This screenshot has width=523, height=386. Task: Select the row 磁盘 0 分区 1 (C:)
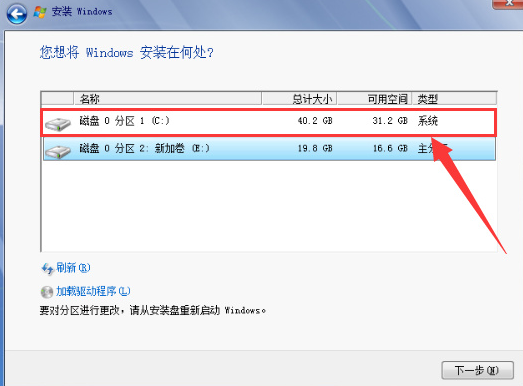[x=269, y=122]
